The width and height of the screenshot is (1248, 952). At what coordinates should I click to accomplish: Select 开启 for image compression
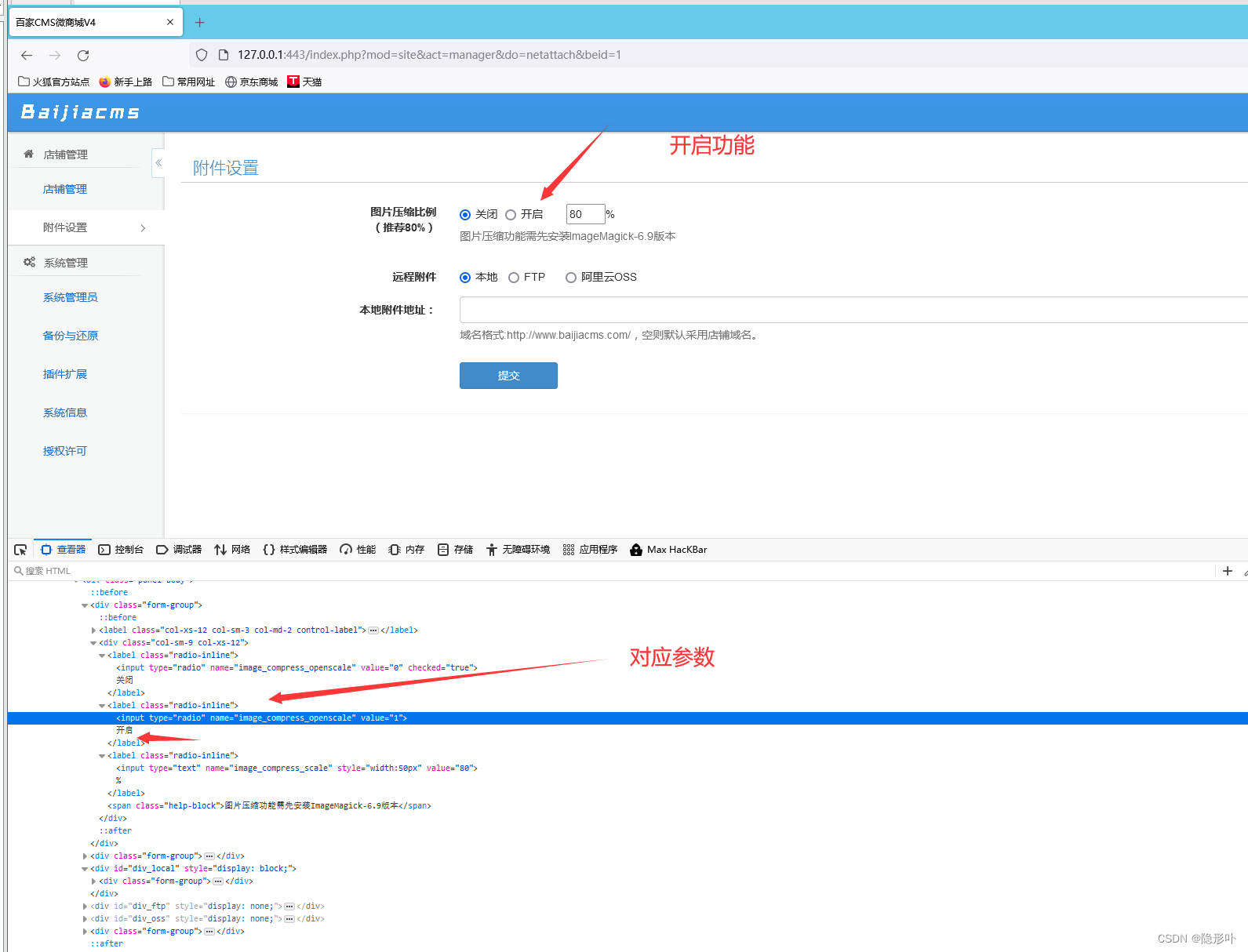[x=511, y=215]
